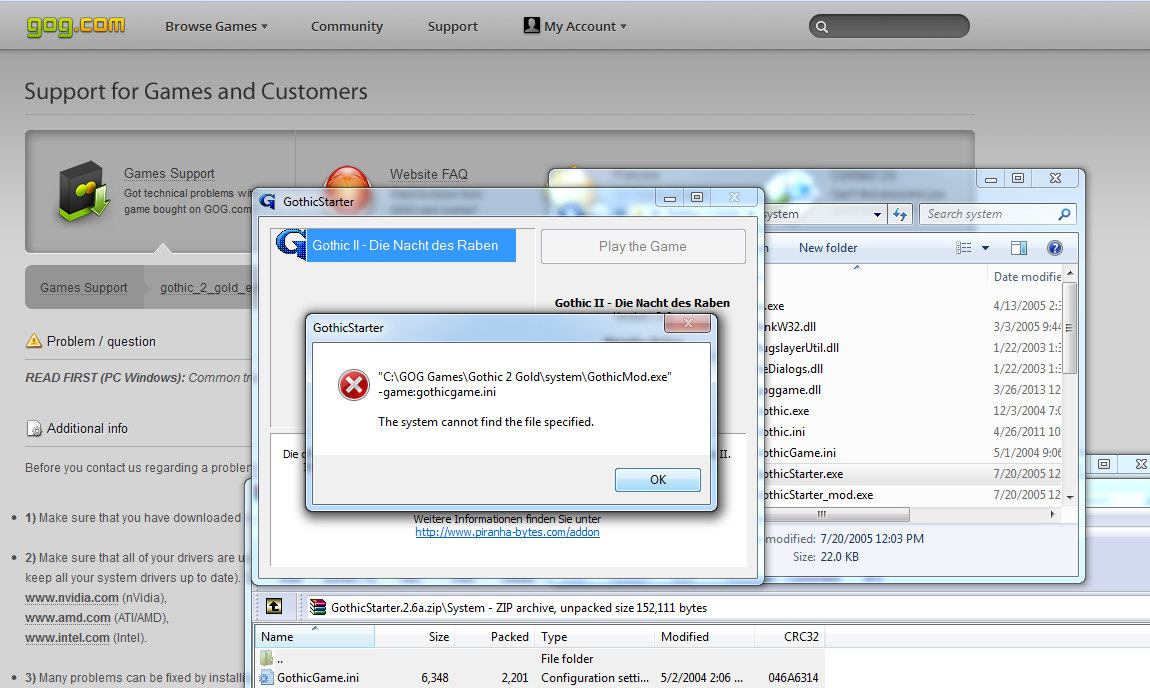Click the Explorer vertical scrollbar down arrow
Viewport: 1150px width, 688px height.
pyautogui.click(x=1070, y=497)
